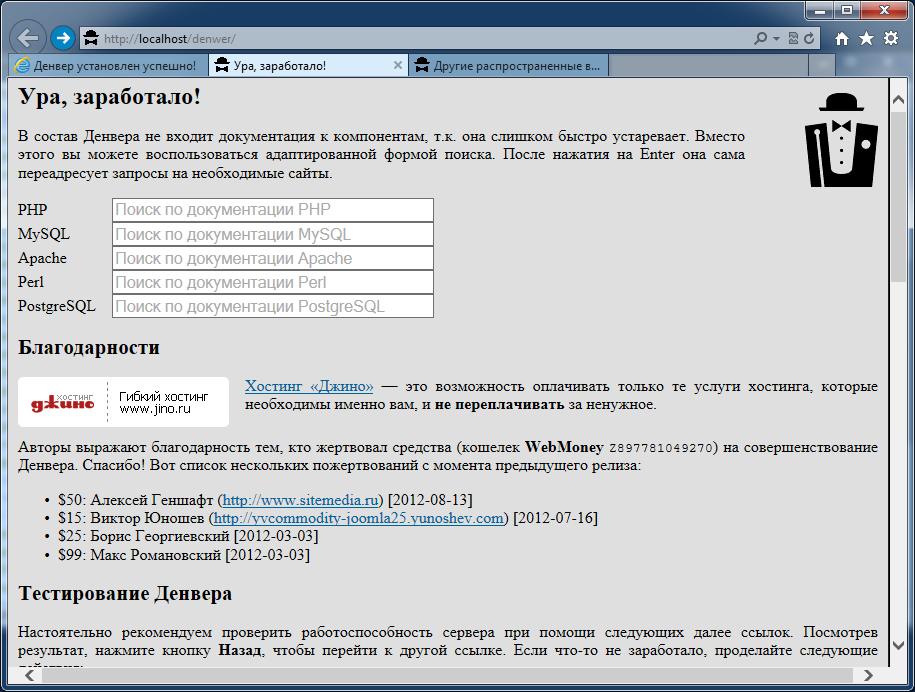Open the 'Хостинг «Джино»' link

[x=309, y=386]
